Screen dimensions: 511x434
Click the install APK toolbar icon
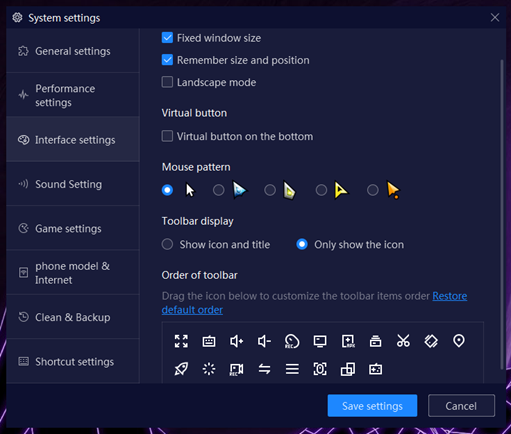click(348, 341)
